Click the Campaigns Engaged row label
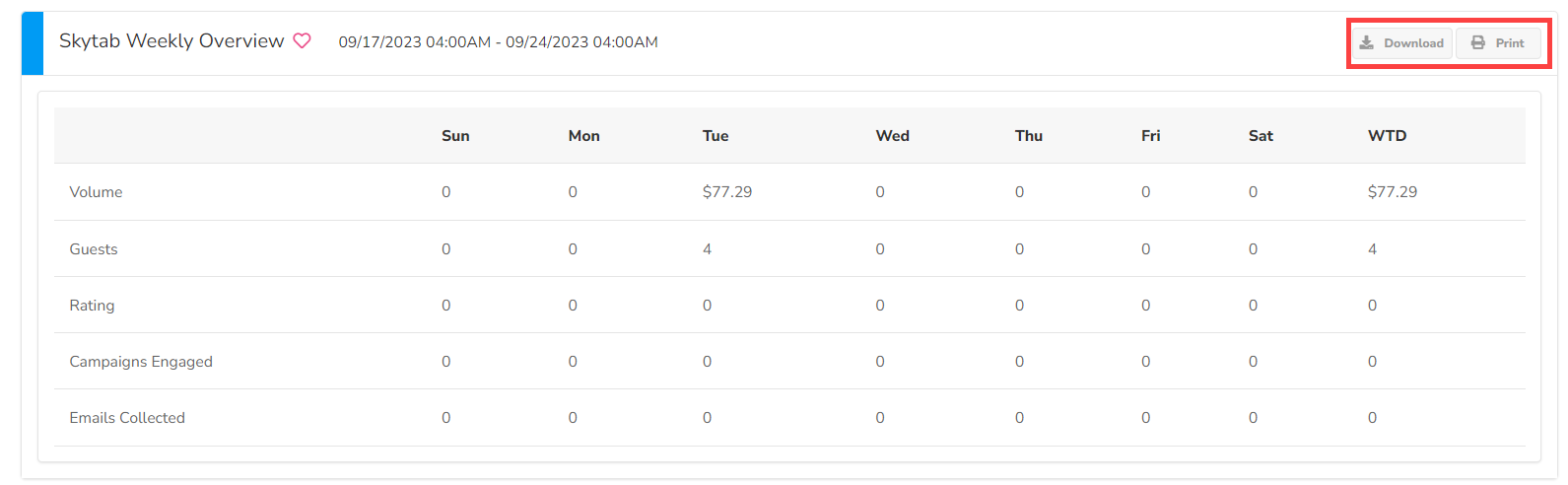This screenshot has width=1568, height=485. (x=141, y=362)
